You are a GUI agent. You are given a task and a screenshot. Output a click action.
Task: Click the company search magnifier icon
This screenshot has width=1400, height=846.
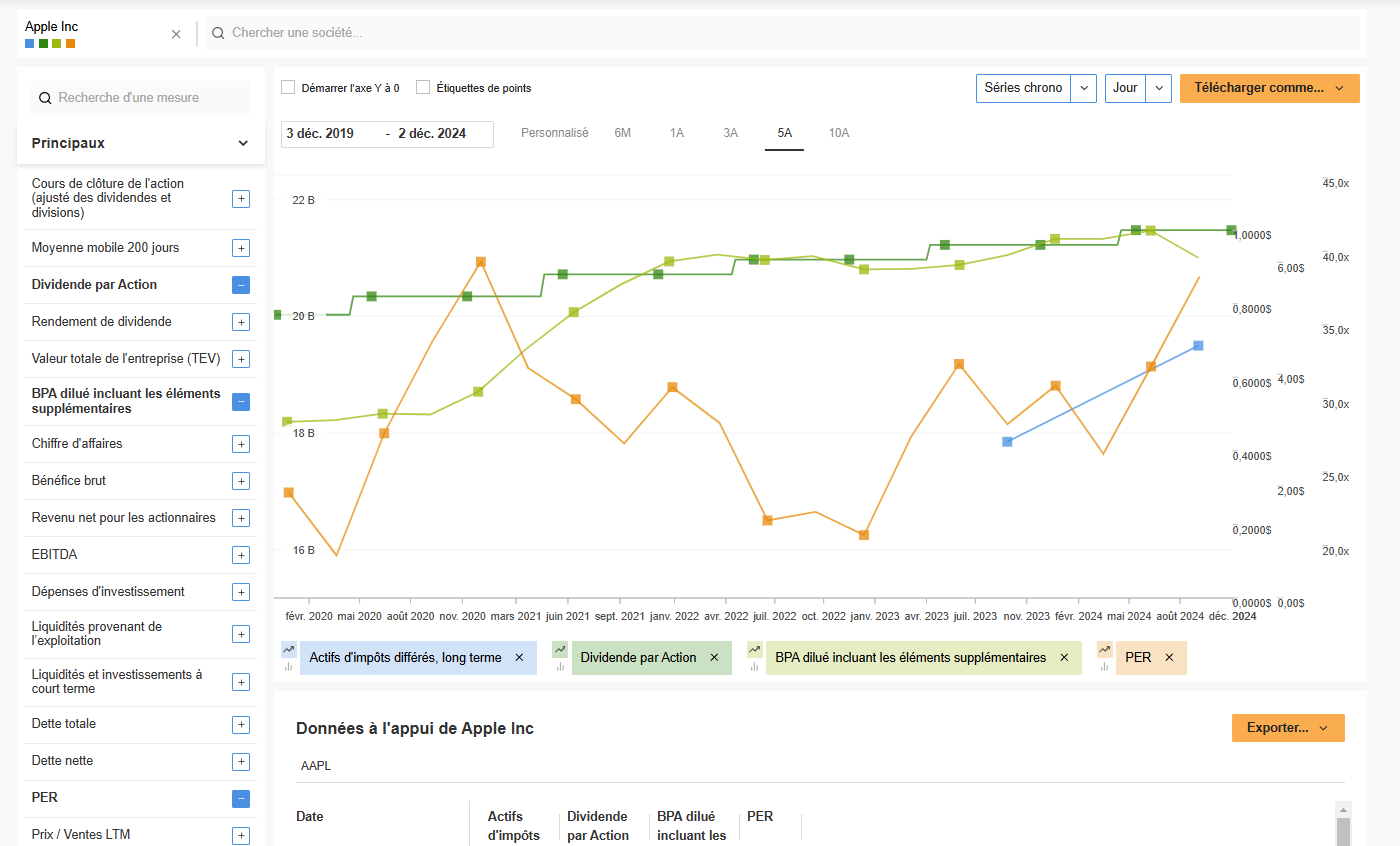coord(218,33)
